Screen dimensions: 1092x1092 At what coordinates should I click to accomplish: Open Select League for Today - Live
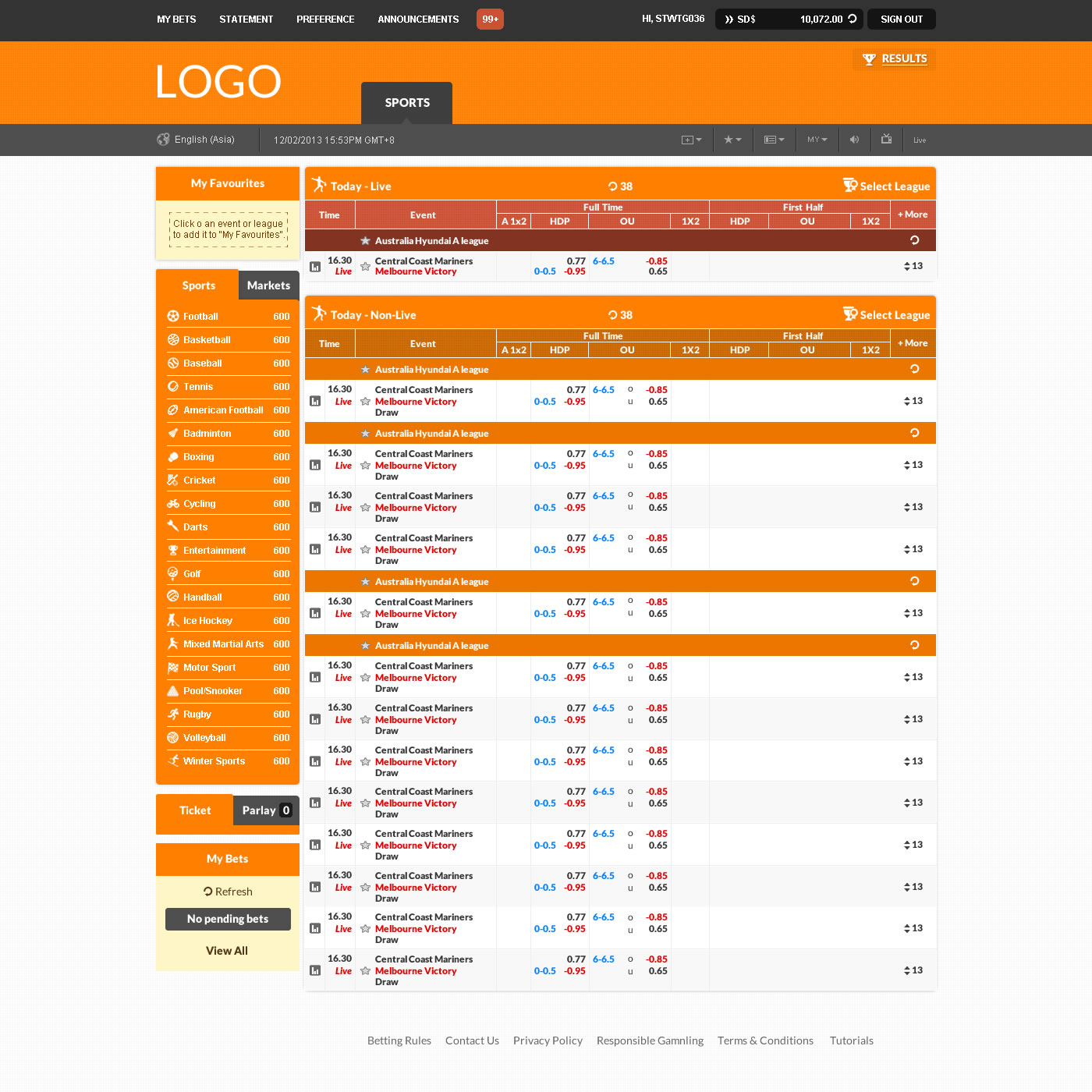click(x=887, y=186)
